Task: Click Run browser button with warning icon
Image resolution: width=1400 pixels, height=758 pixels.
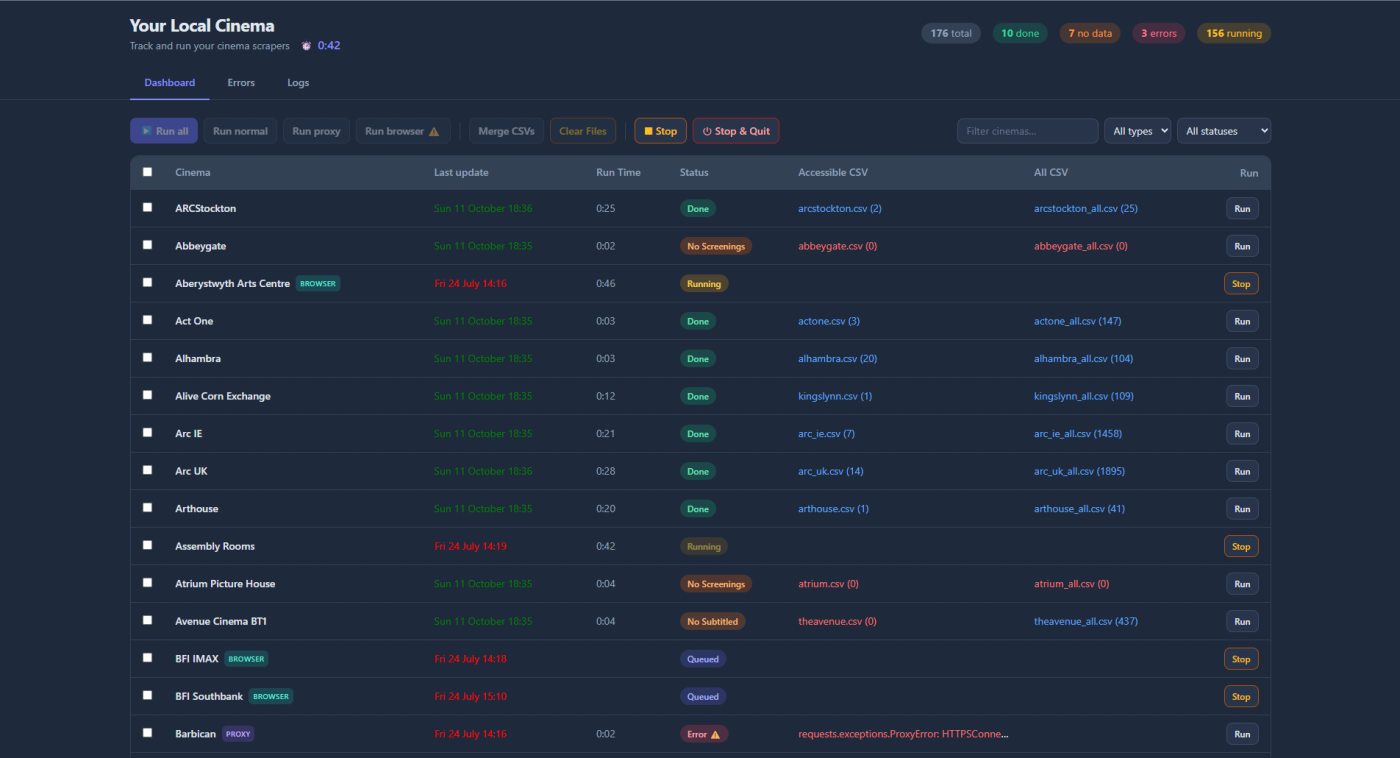Action: (x=402, y=131)
